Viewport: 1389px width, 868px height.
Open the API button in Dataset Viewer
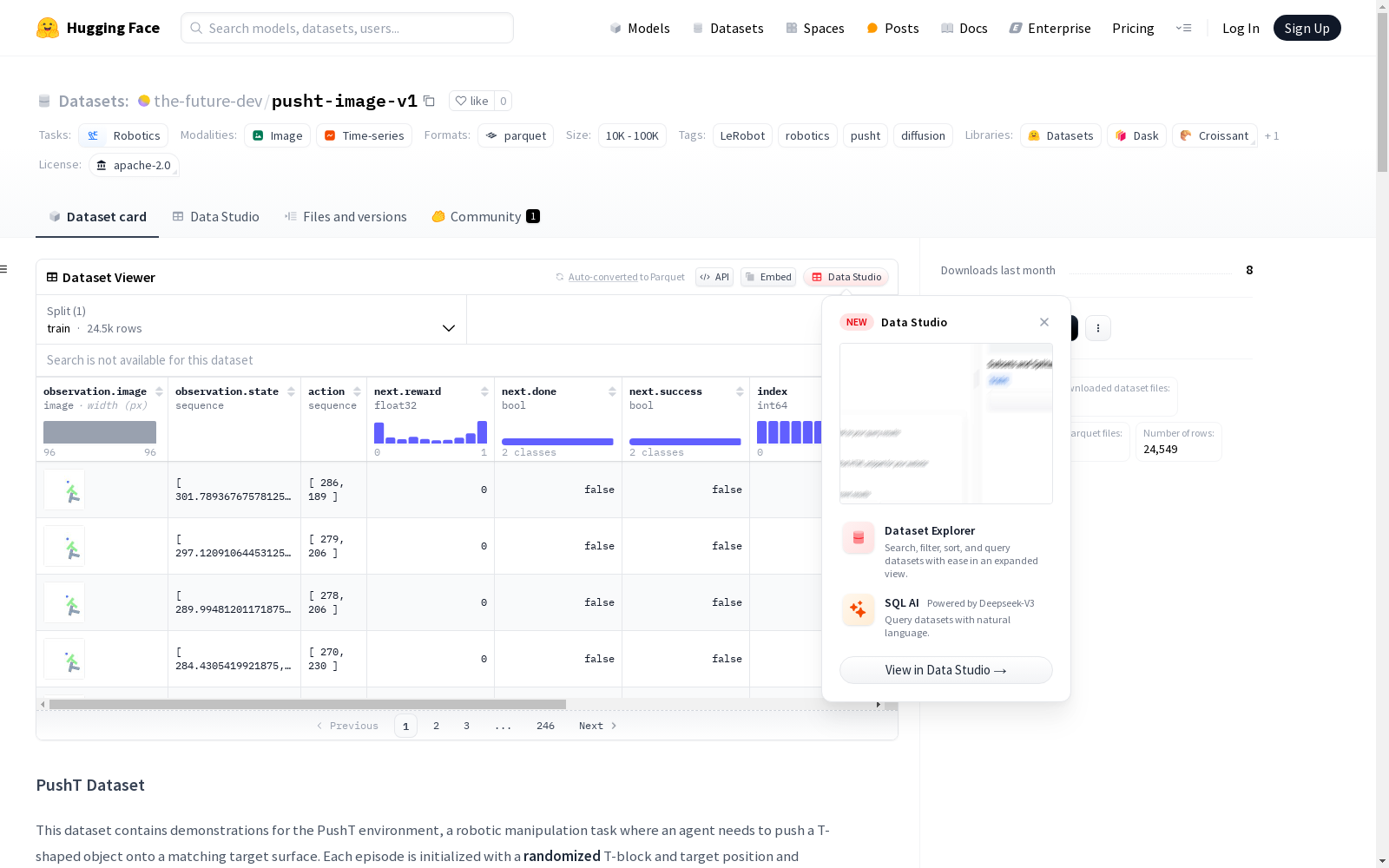(714, 277)
